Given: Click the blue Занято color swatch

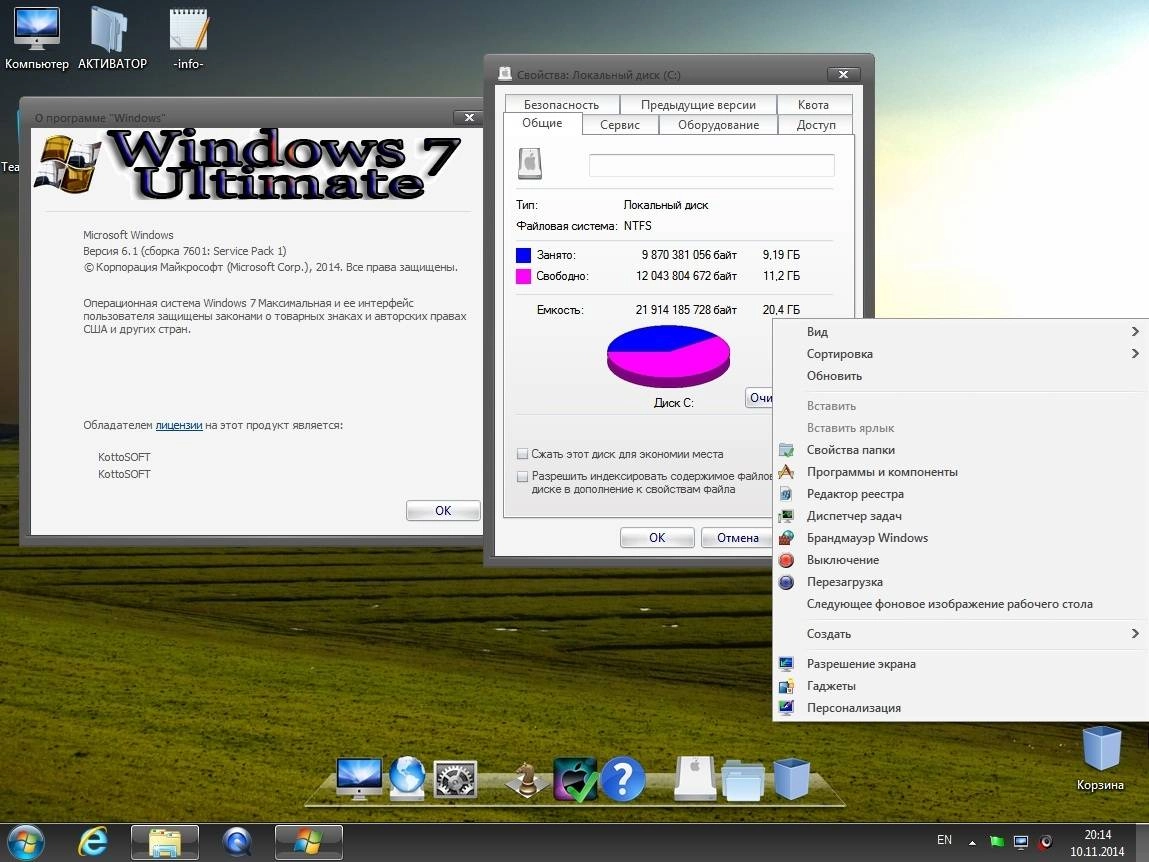Looking at the screenshot, I should [x=523, y=255].
